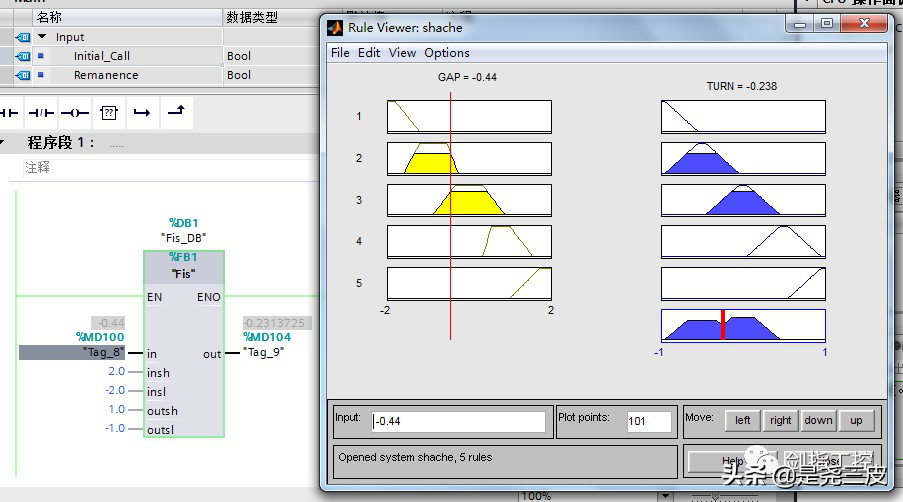Image resolution: width=903 pixels, height=502 pixels.
Task: Click the tag icon beside Initial_Call
Action: (23, 56)
